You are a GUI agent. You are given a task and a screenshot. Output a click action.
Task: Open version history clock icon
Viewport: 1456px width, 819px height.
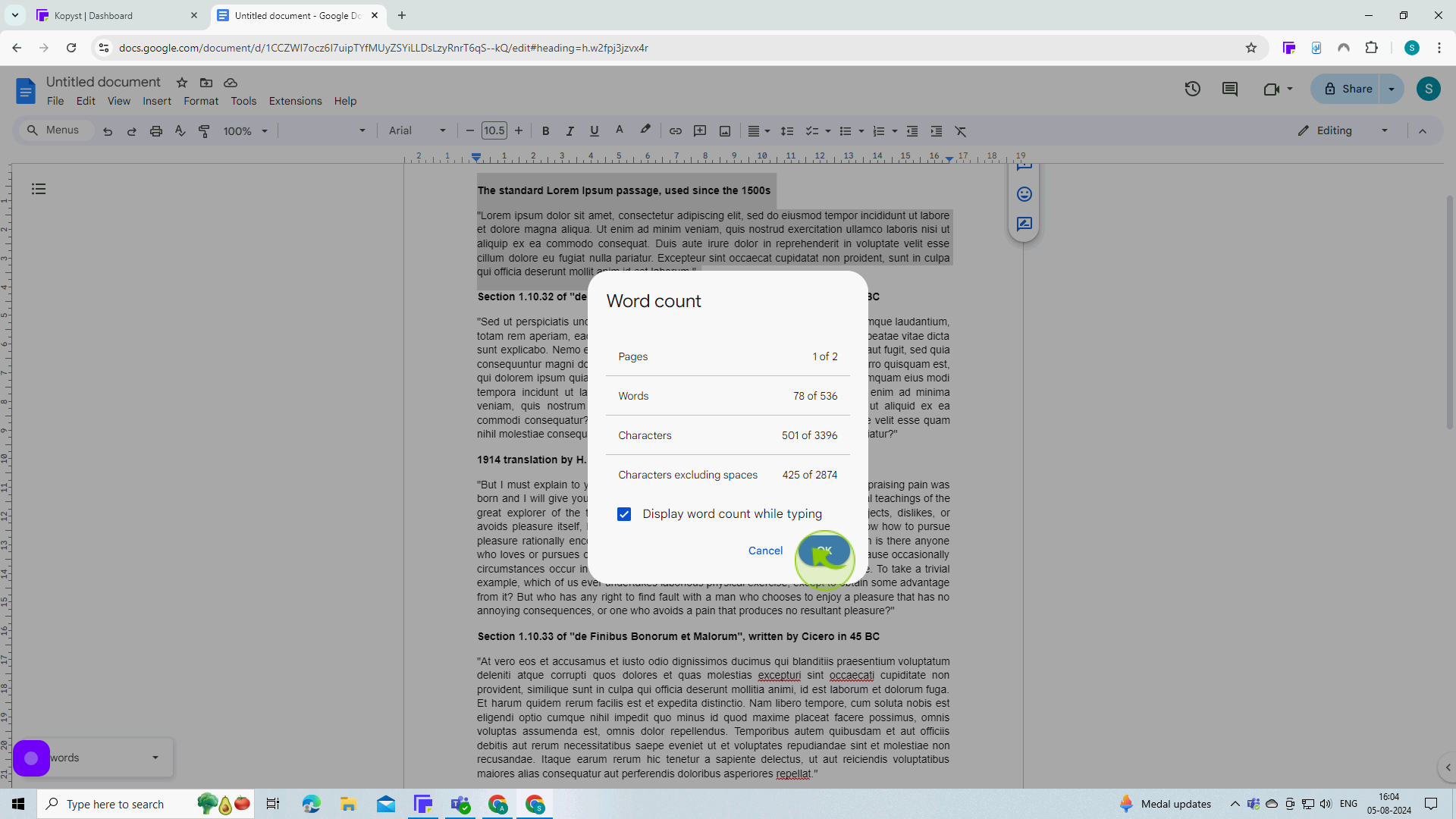pos(1193,89)
